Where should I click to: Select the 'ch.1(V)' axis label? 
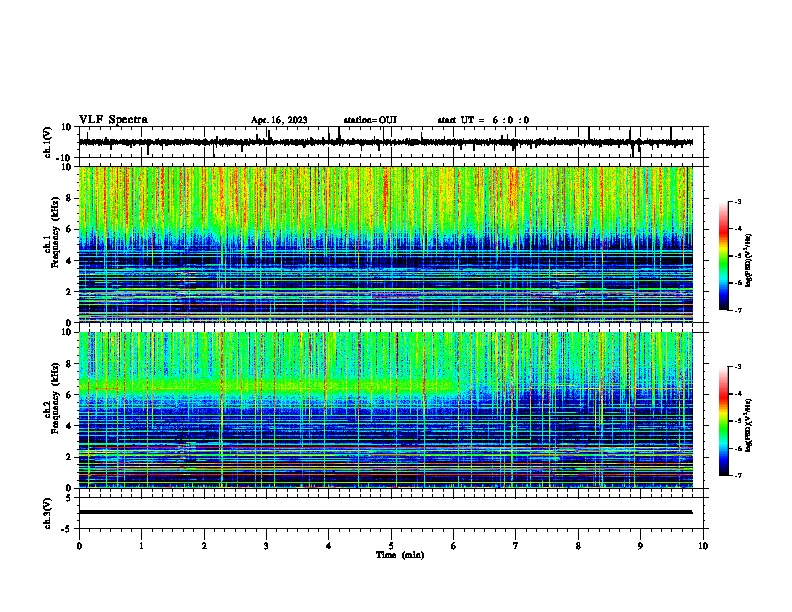pyautogui.click(x=47, y=142)
